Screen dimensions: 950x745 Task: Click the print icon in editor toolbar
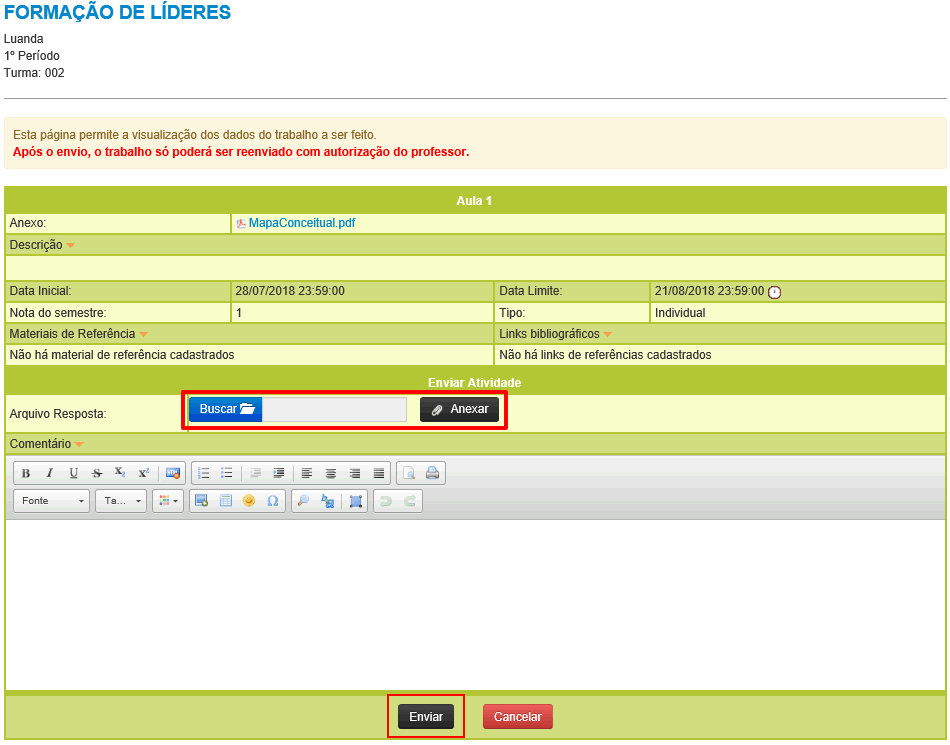[432, 473]
